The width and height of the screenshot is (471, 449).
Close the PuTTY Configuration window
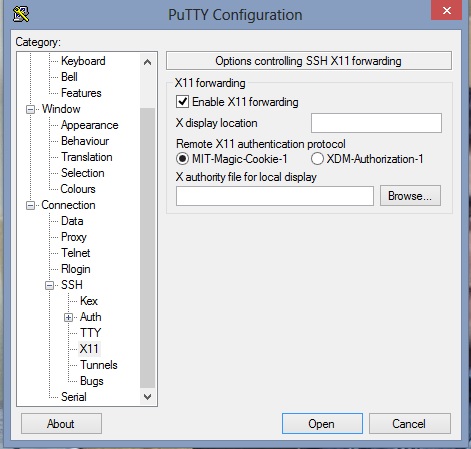click(x=447, y=10)
